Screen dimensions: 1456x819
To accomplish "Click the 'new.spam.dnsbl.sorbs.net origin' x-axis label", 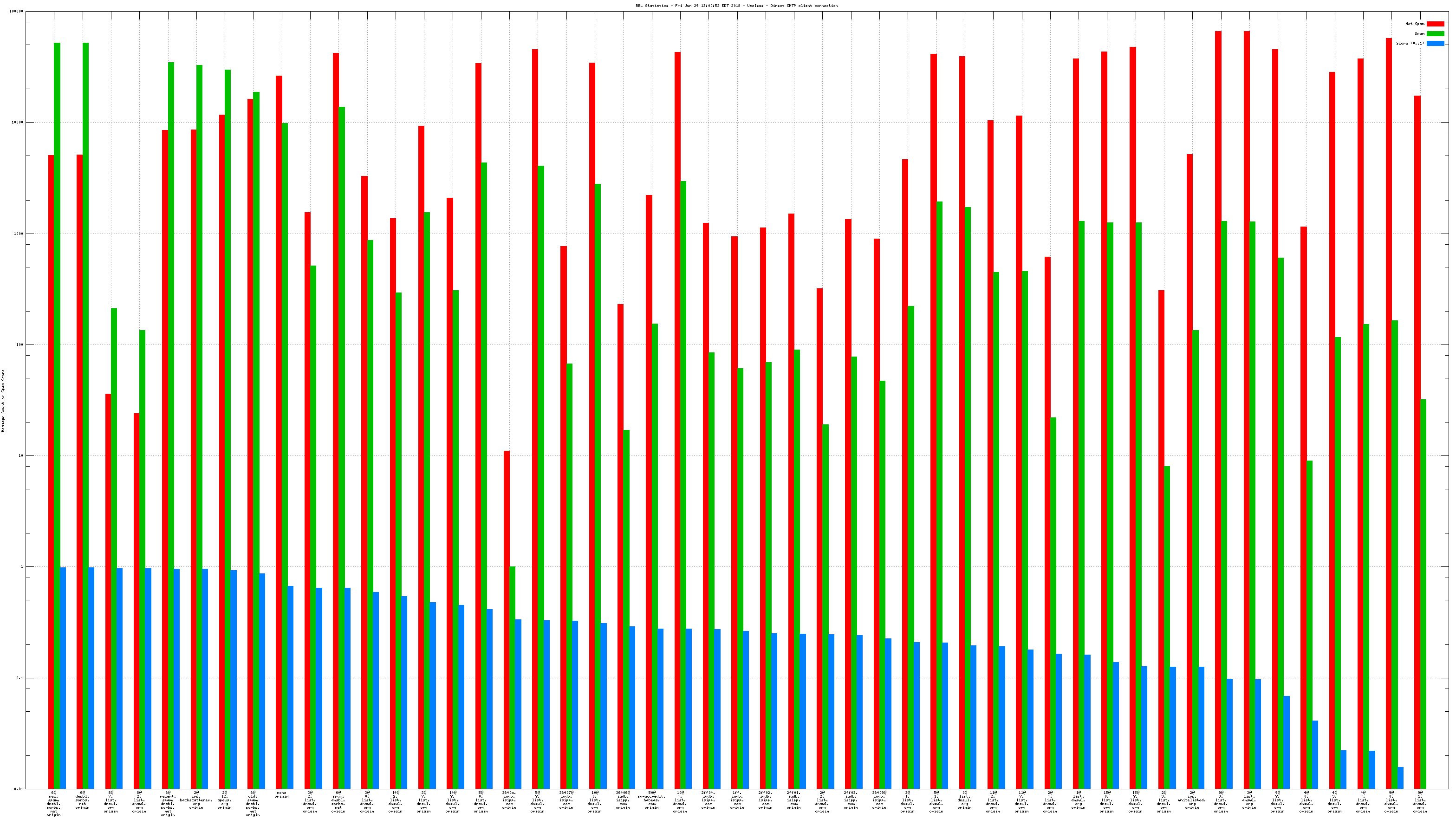I will coord(54,804).
